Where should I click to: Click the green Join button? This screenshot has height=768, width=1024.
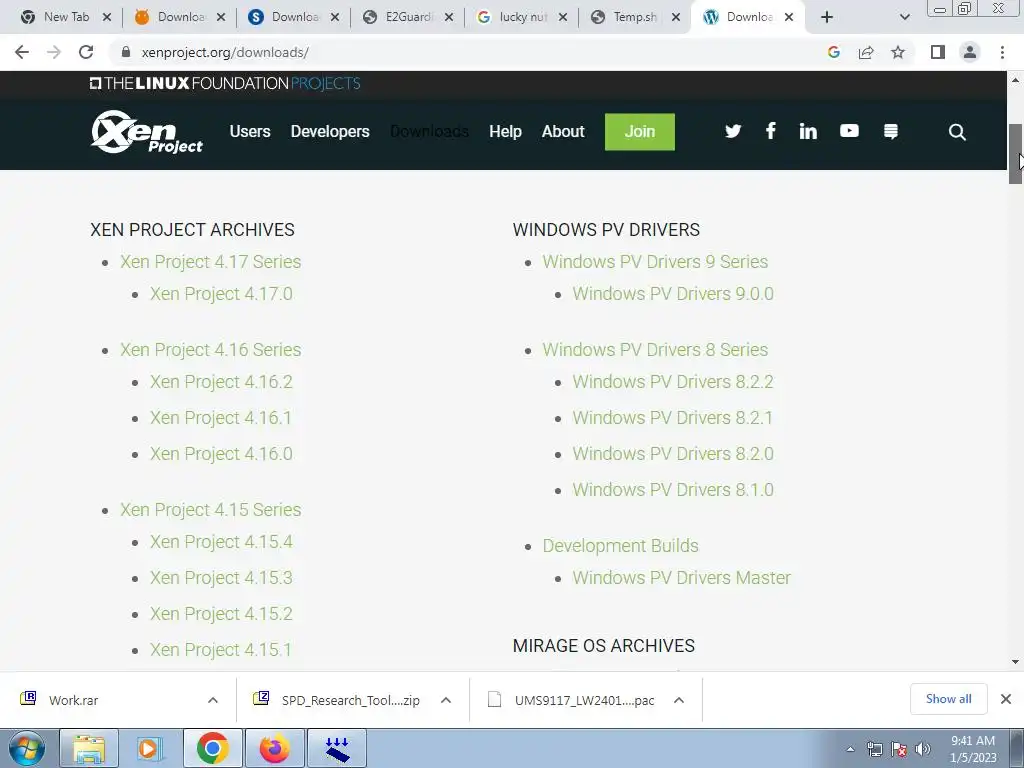[x=639, y=132]
